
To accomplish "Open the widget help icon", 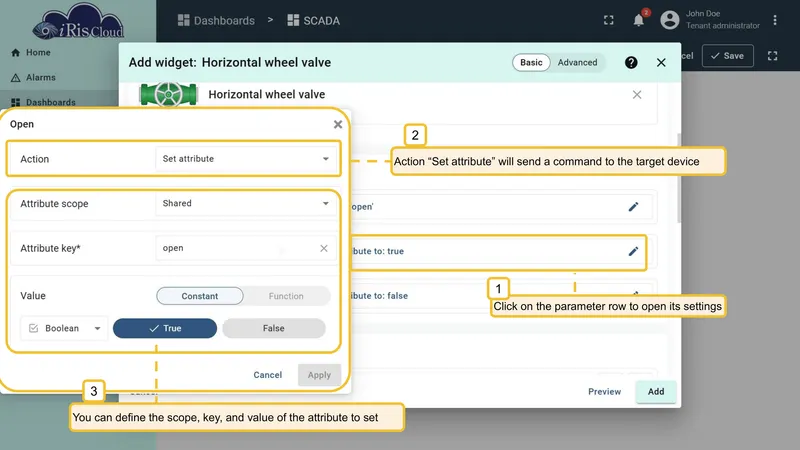I will click(x=631, y=62).
